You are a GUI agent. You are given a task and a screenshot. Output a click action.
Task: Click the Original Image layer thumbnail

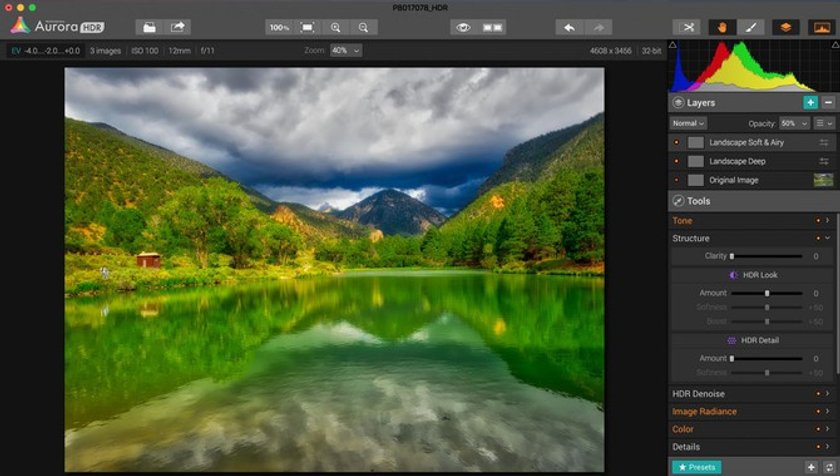click(823, 180)
